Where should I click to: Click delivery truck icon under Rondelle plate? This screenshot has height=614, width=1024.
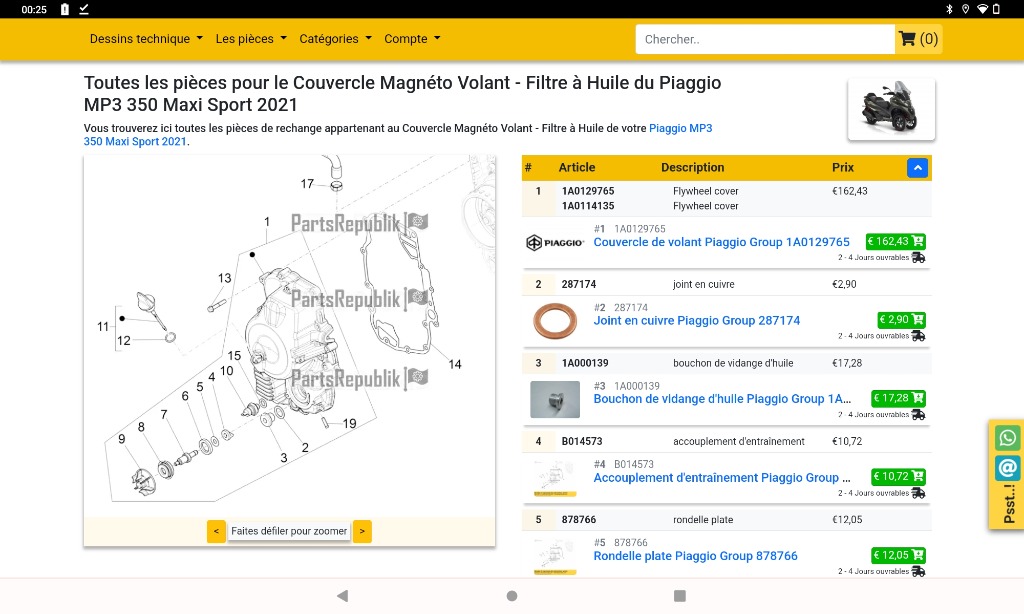918,572
